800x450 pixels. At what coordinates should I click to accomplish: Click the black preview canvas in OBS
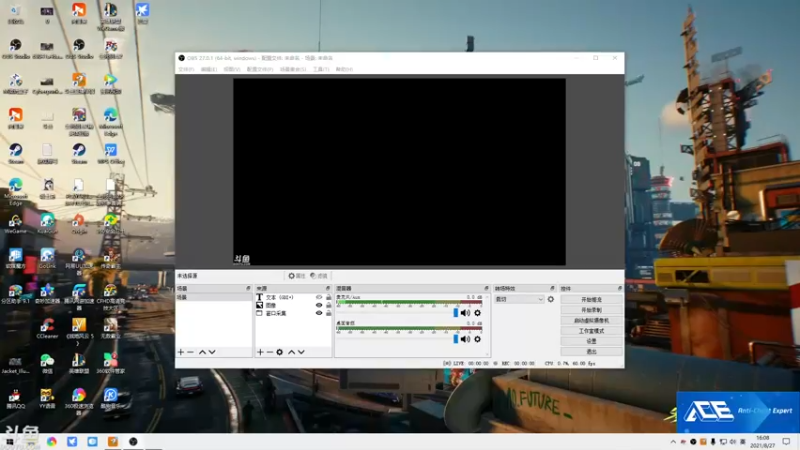[x=399, y=171]
